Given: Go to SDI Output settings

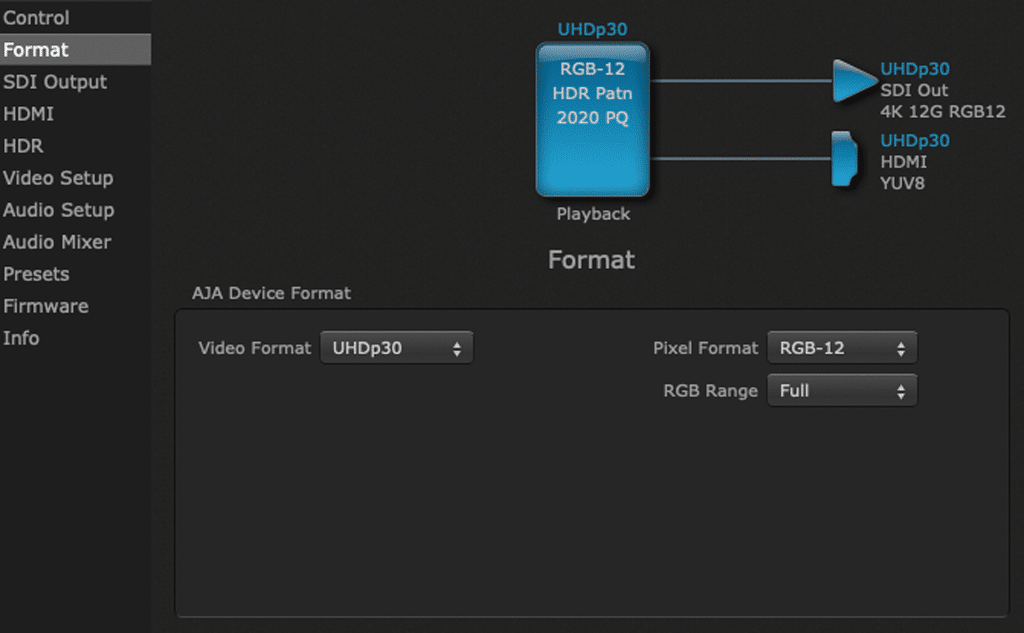Looking at the screenshot, I should [x=55, y=82].
